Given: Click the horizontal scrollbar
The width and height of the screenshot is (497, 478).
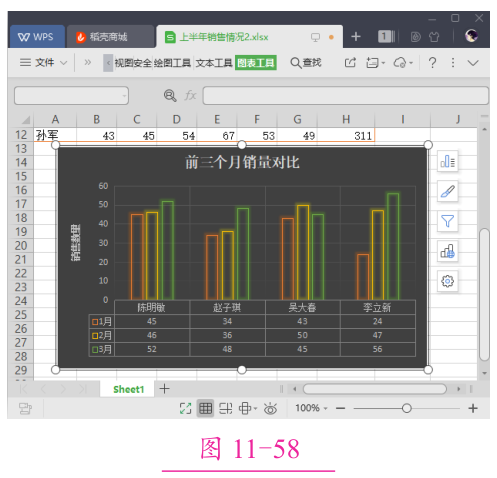Looking at the screenshot, I should (x=375, y=389).
